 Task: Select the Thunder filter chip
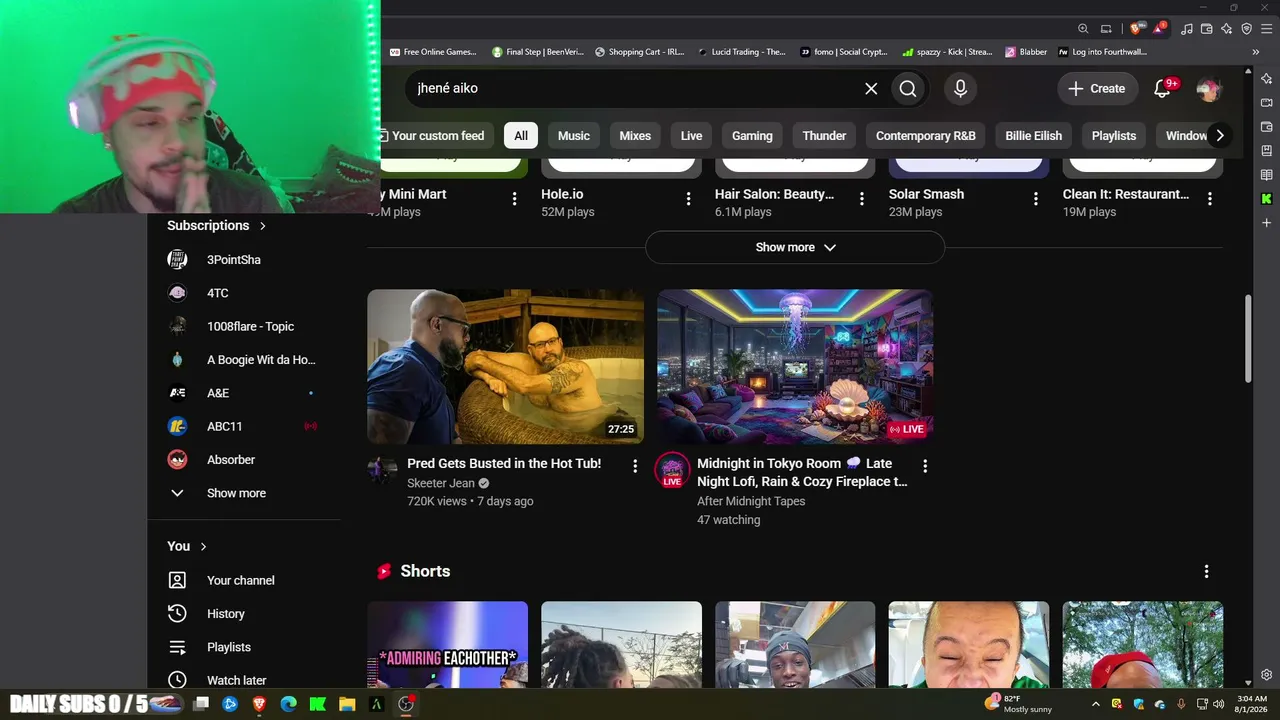tap(824, 136)
